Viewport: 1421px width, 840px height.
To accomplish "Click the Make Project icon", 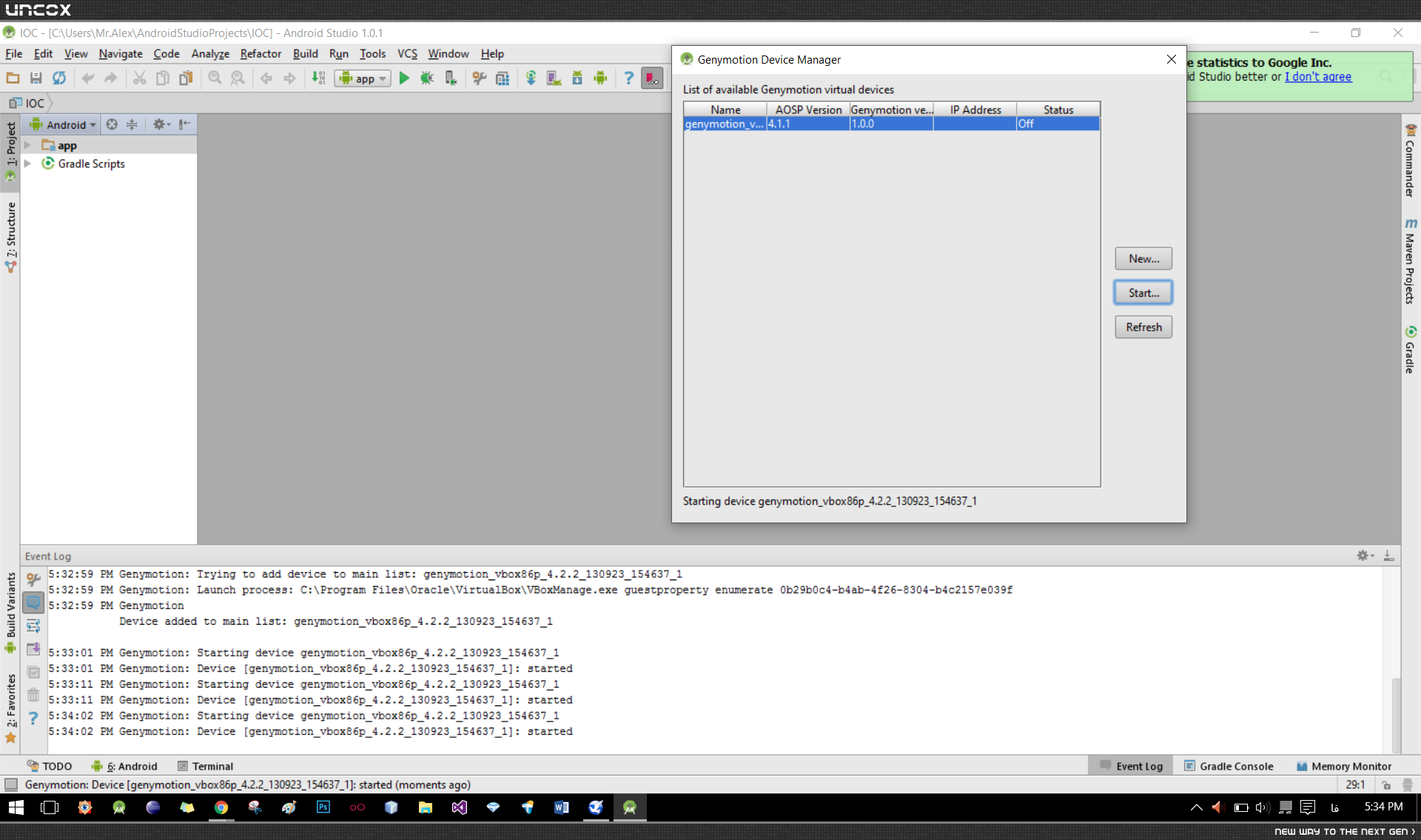I will tap(318, 78).
